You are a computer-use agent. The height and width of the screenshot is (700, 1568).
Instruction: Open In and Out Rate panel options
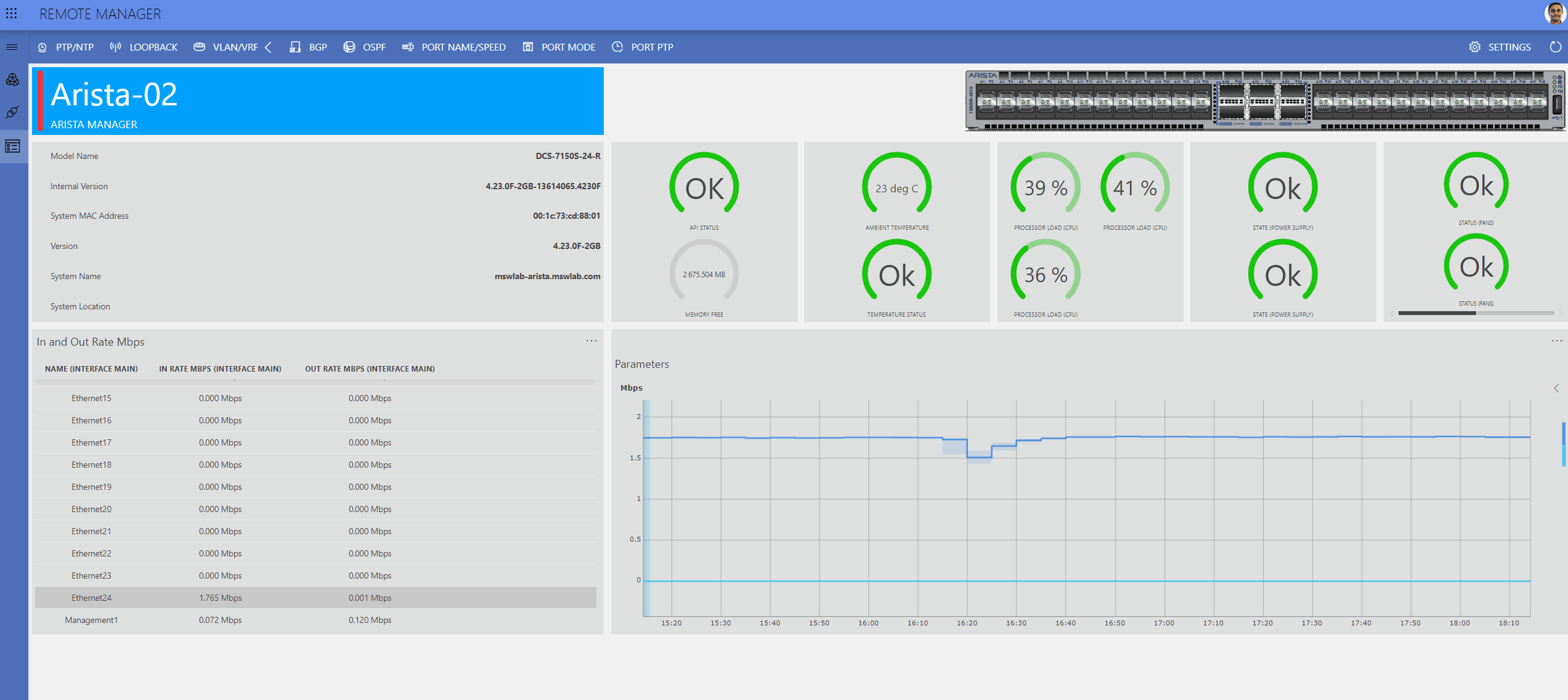point(591,341)
